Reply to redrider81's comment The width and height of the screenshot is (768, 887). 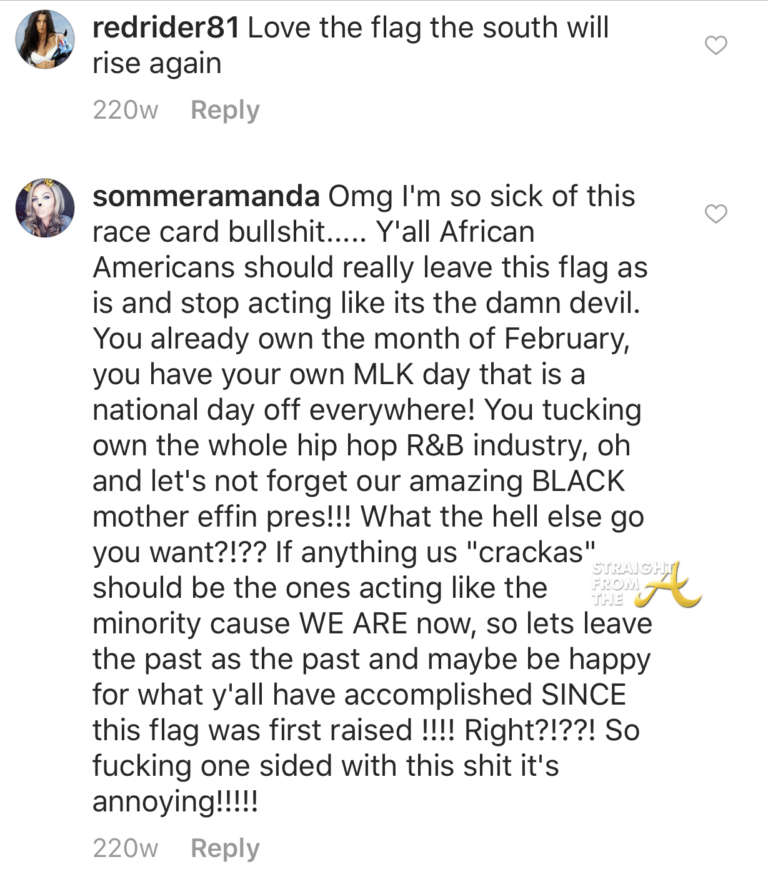(x=225, y=110)
